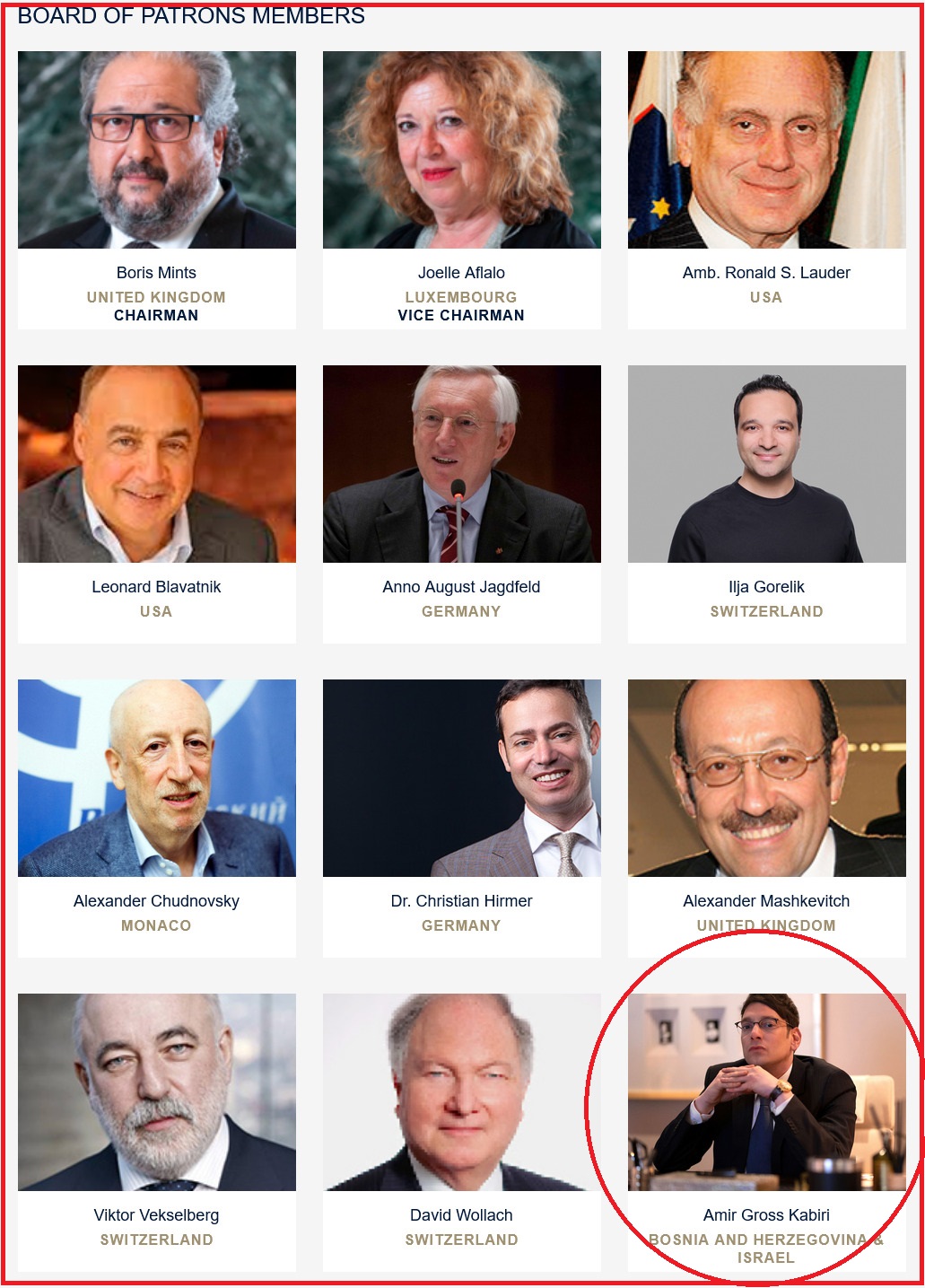Select the Viktor Vekselberg name link

point(156,1215)
